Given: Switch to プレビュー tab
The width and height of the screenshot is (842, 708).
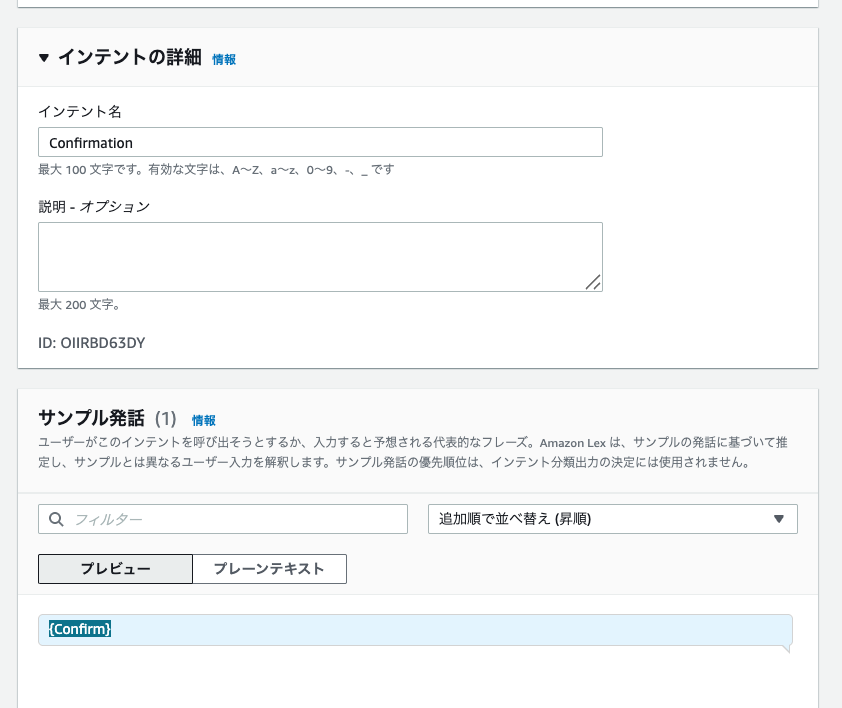Looking at the screenshot, I should [115, 569].
